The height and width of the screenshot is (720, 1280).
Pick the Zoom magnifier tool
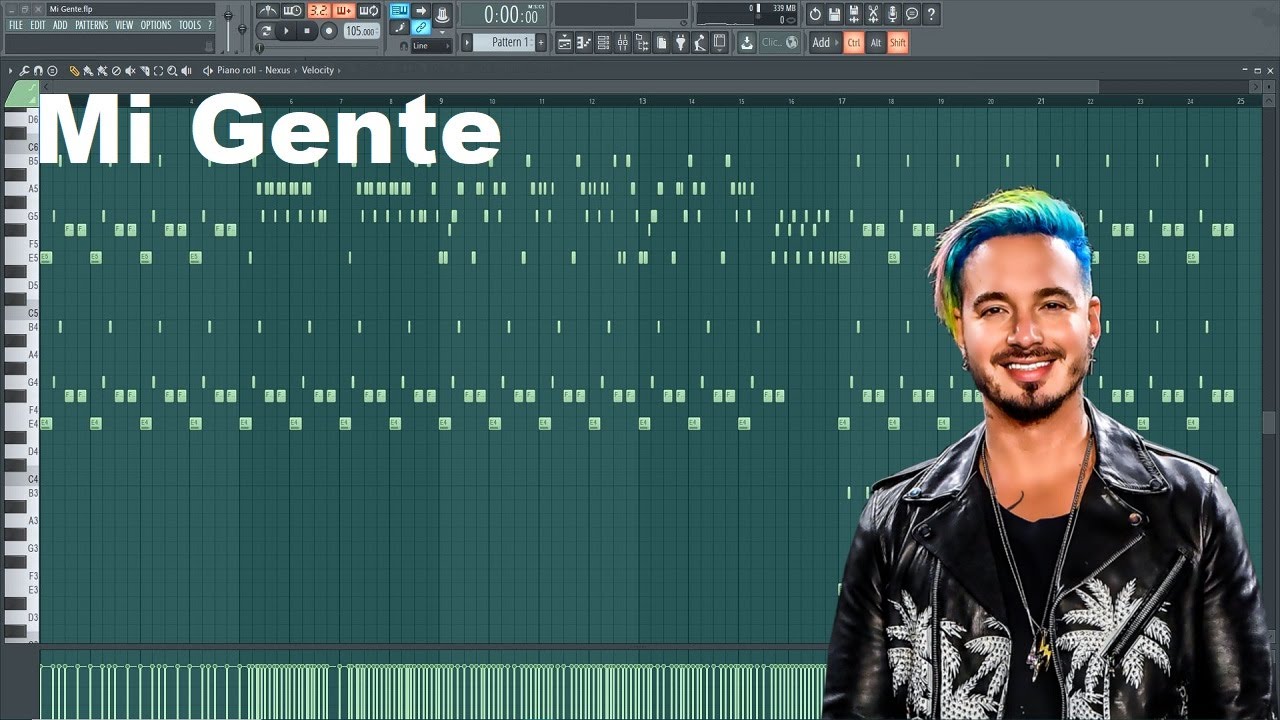172,70
